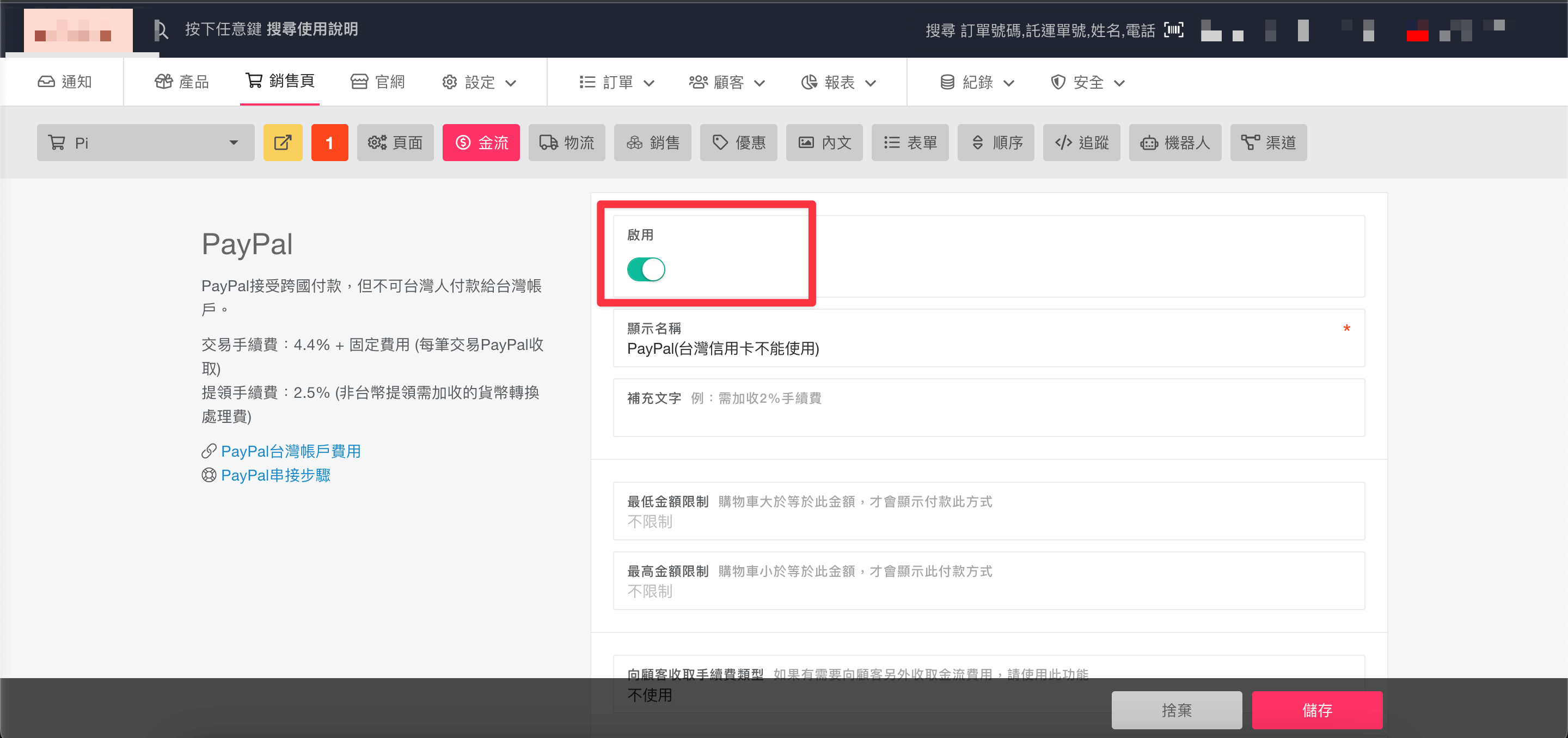Click the barcode scanner icon in search bar
This screenshot has width=1568, height=738.
coord(1174,30)
